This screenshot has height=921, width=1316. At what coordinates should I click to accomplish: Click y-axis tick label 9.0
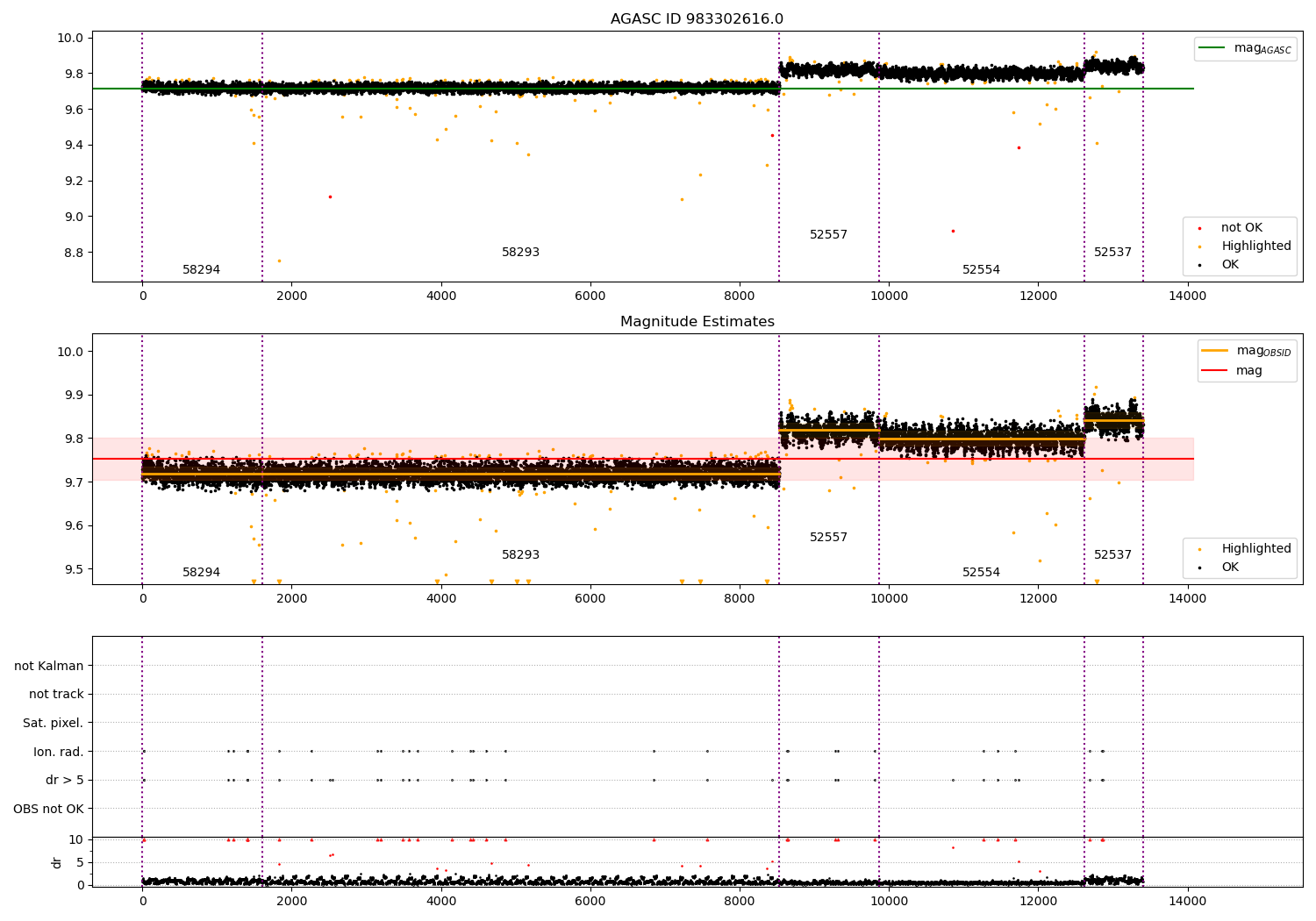point(73,217)
